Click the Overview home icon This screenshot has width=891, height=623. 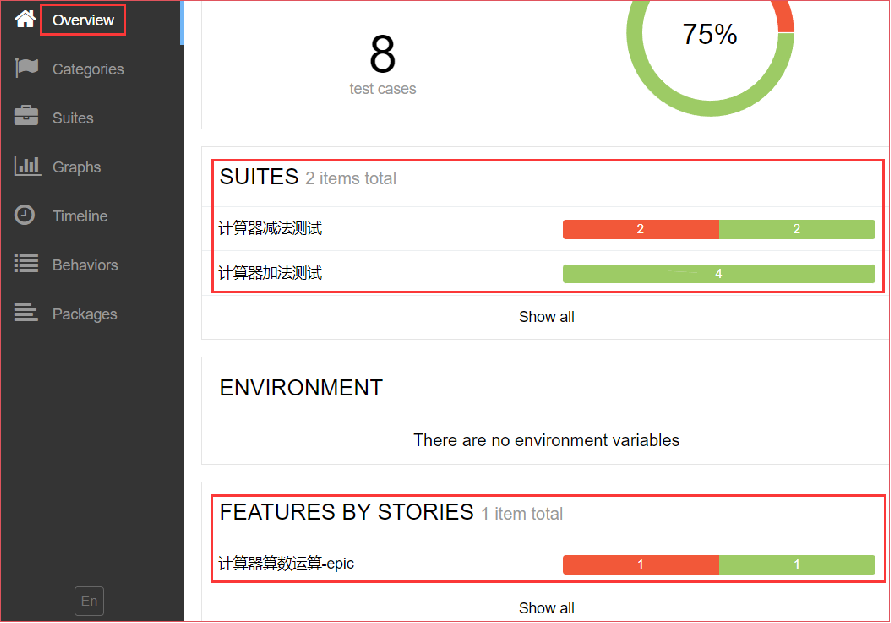coord(25,19)
